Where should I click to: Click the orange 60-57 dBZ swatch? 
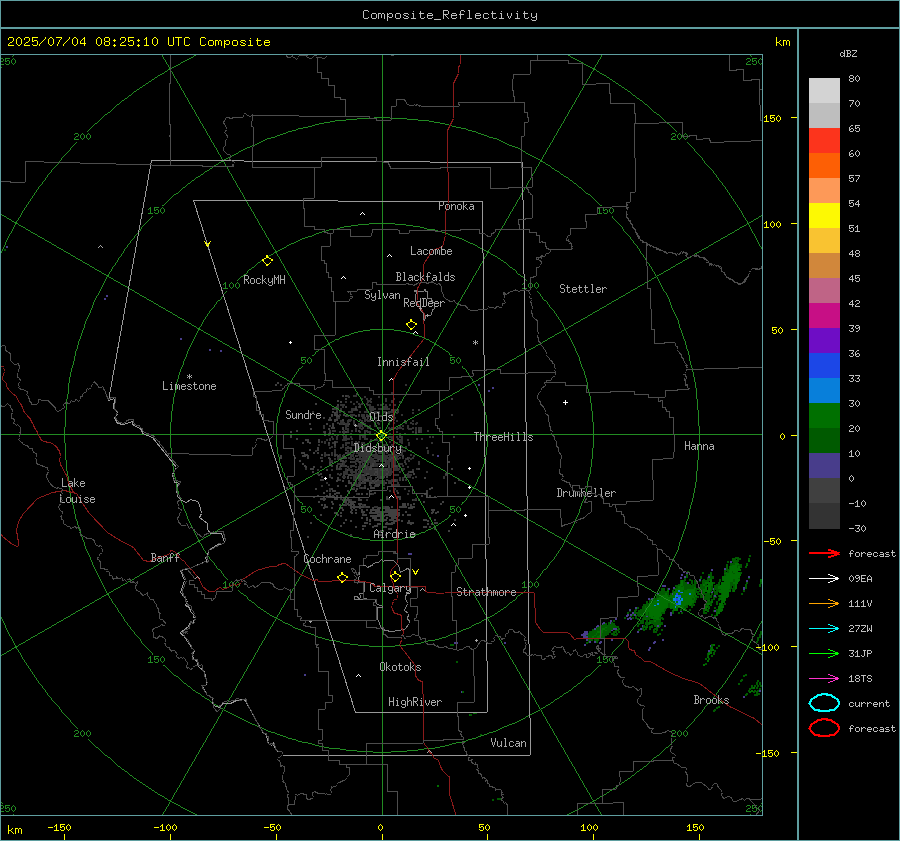click(824, 166)
